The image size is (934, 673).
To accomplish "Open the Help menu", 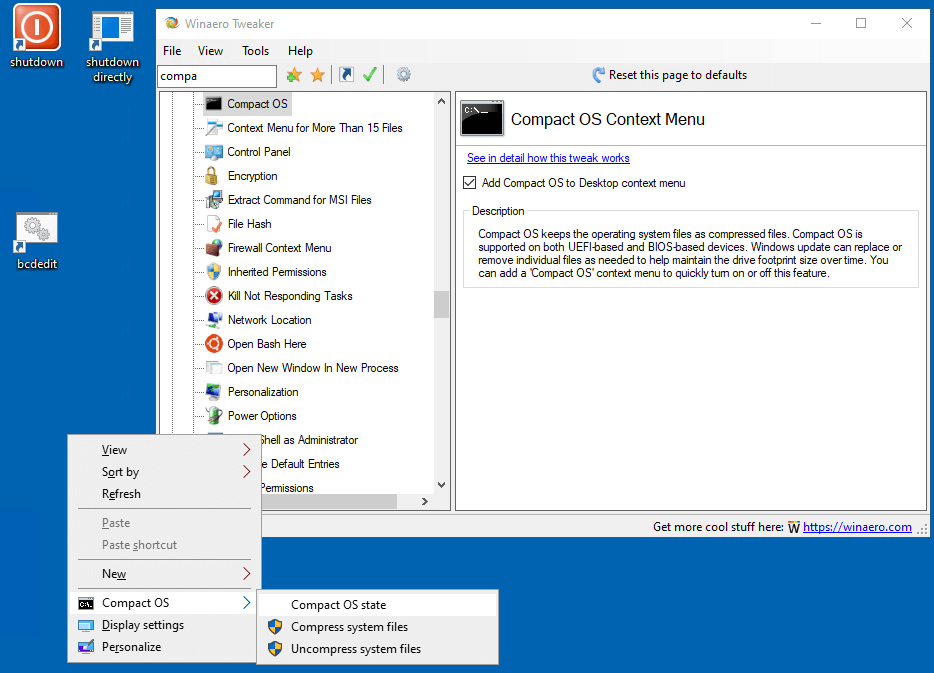I will 300,51.
